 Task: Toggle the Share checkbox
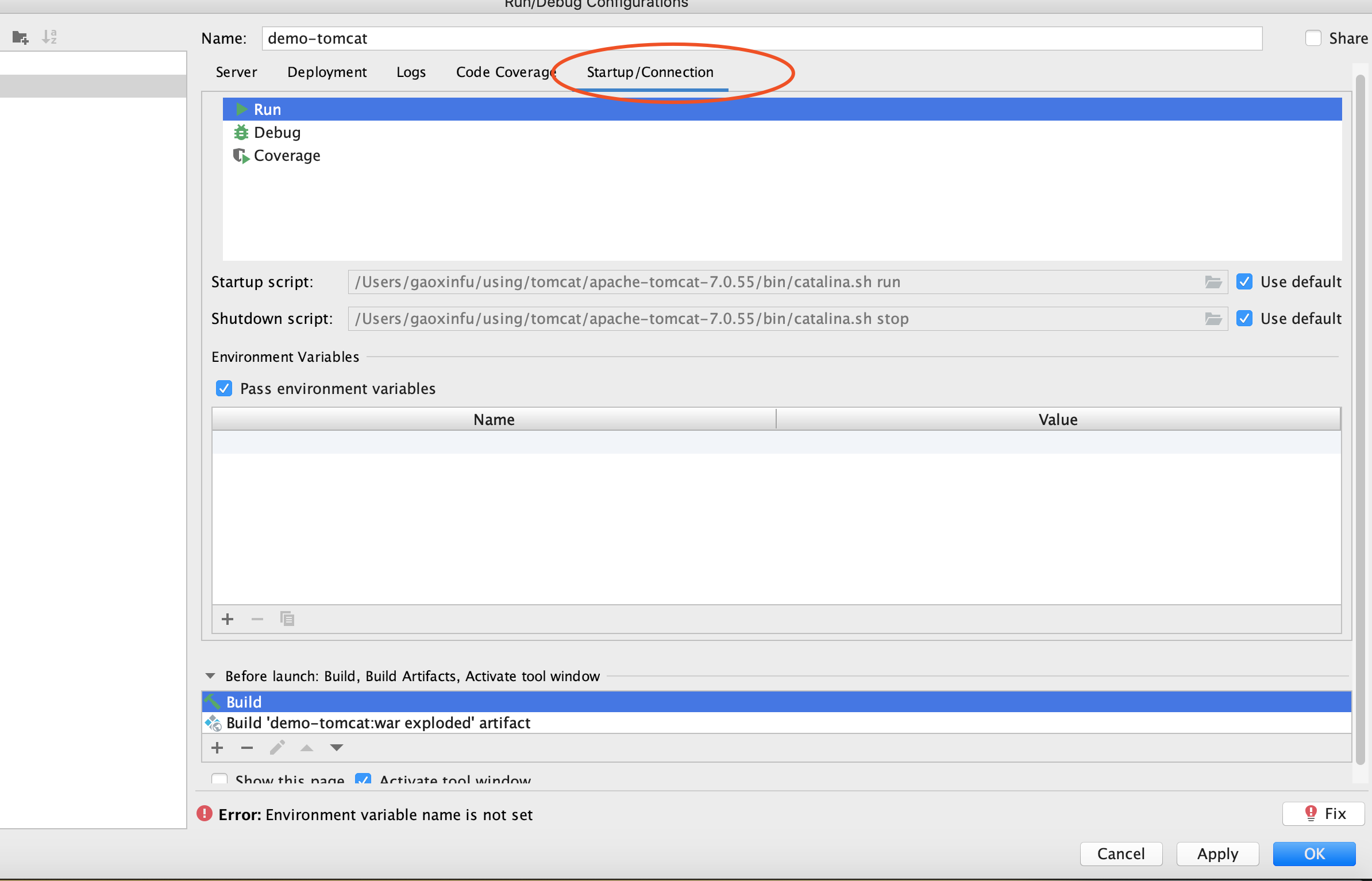point(1313,38)
